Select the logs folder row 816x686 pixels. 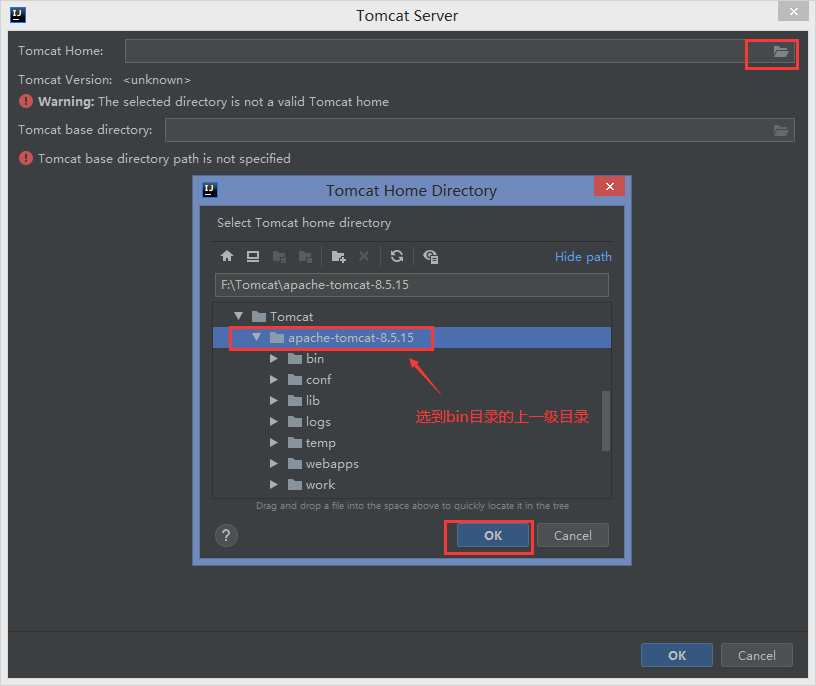click(412, 422)
